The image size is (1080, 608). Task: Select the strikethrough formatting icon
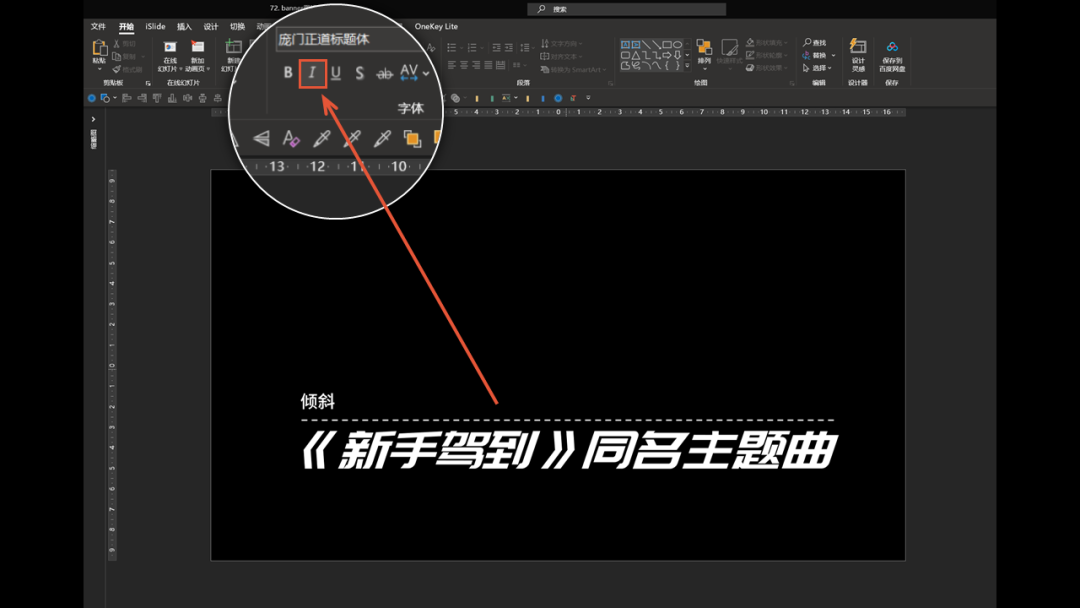(385, 72)
